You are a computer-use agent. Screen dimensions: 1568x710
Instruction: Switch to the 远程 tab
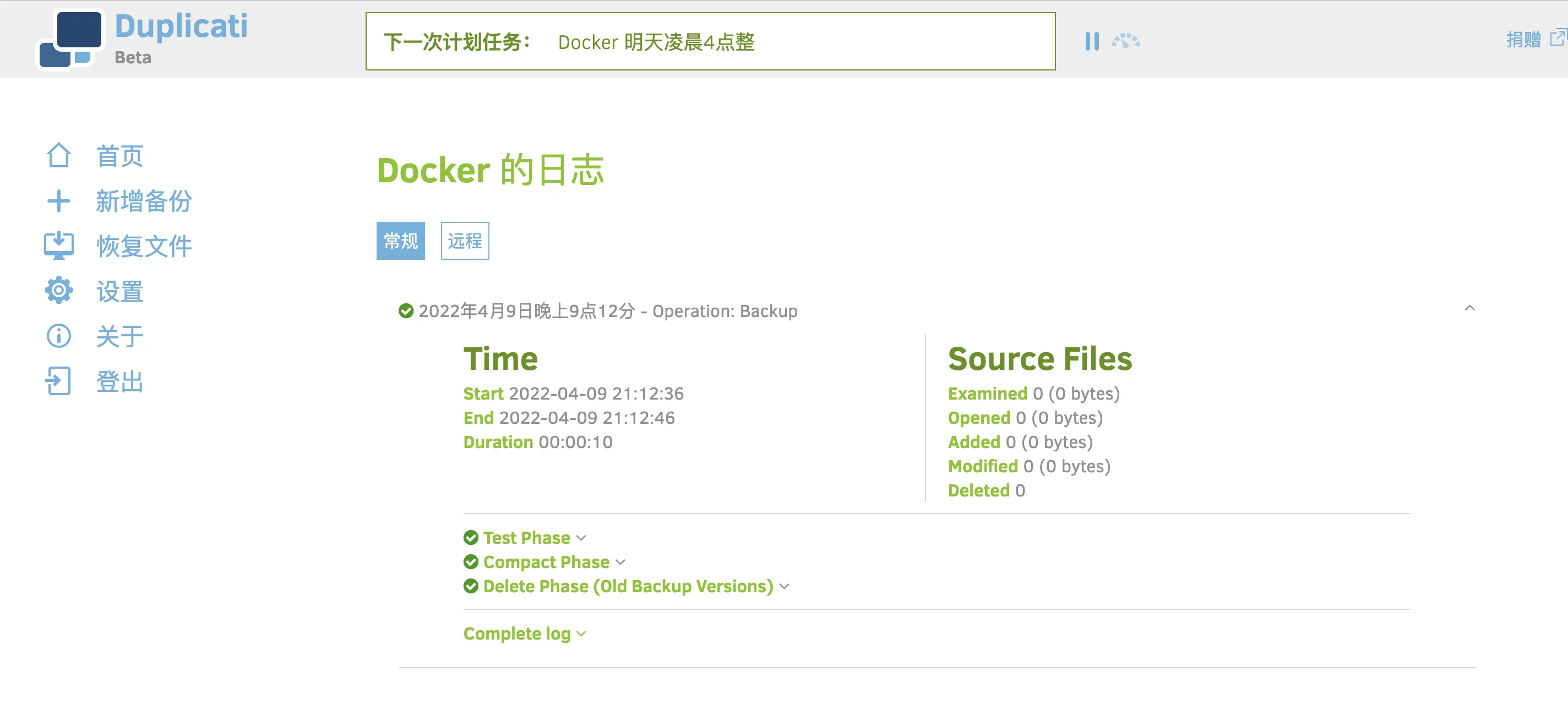[465, 241]
